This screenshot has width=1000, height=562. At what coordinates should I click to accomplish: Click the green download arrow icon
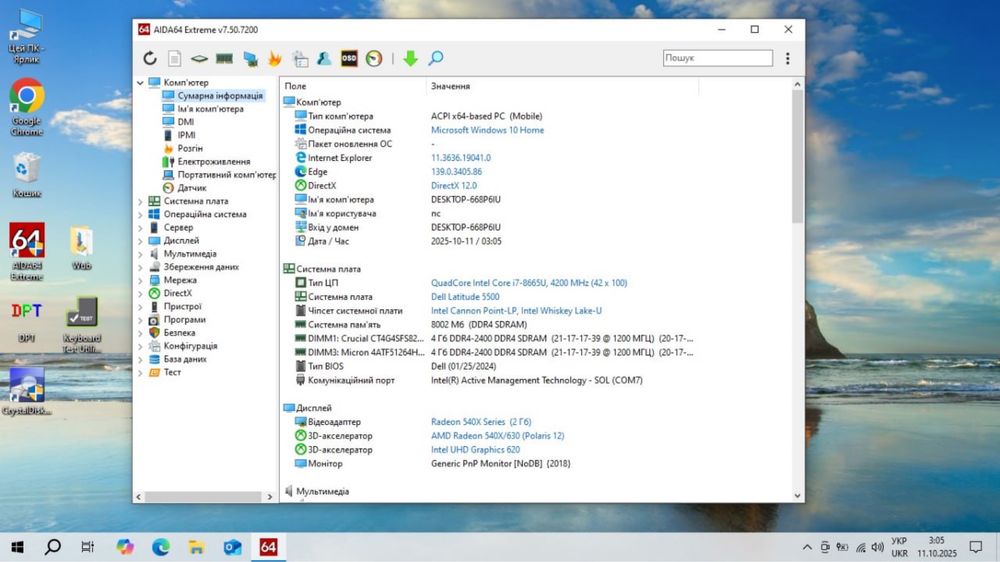click(410, 59)
